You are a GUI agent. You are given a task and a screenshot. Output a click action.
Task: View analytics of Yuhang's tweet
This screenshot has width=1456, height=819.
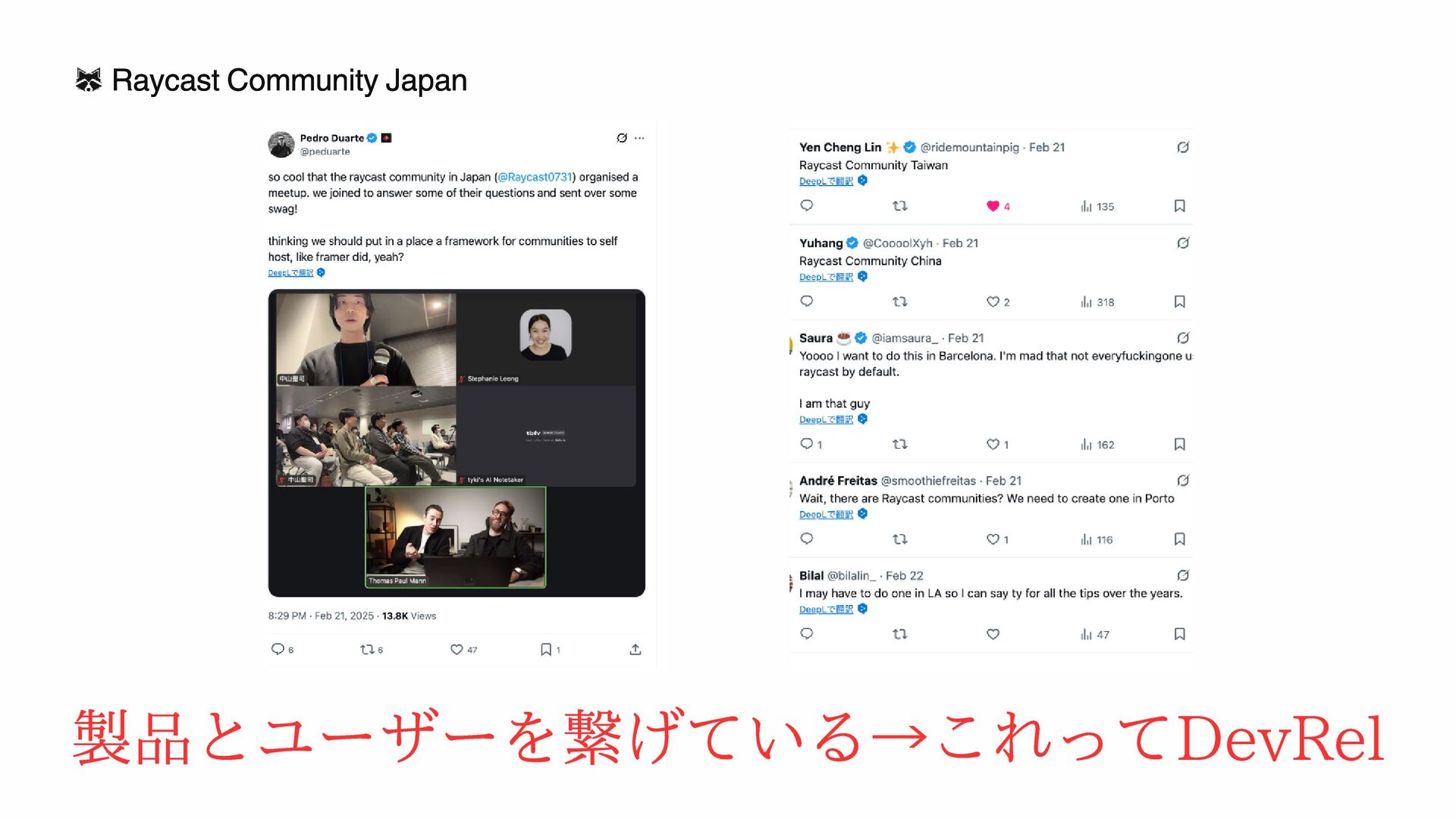(1097, 302)
